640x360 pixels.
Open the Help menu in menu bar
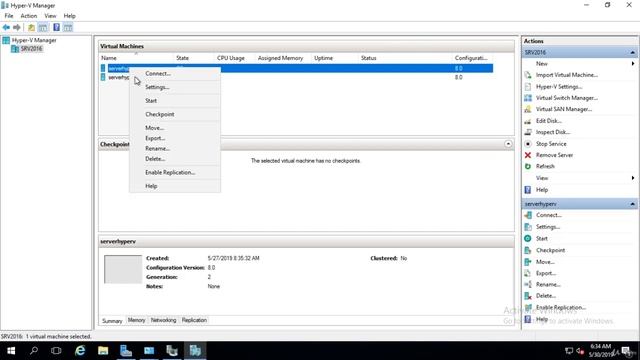[x=69, y=16]
